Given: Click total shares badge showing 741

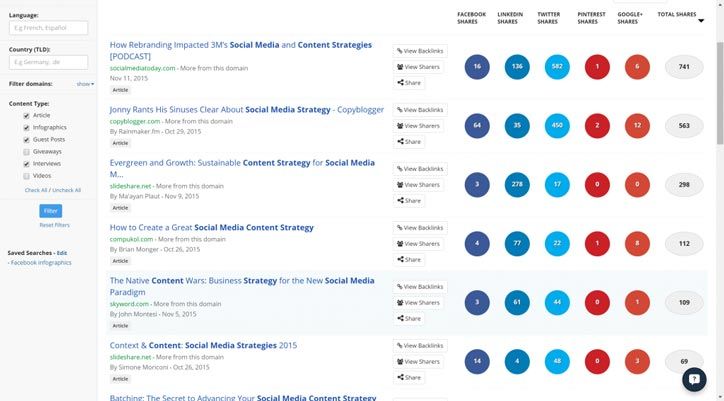Looking at the screenshot, I should (x=684, y=67).
